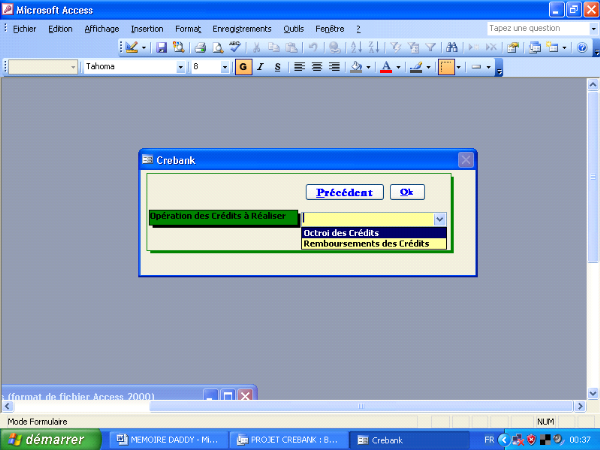
Task: Align text left in formatting toolbar
Action: point(299,67)
